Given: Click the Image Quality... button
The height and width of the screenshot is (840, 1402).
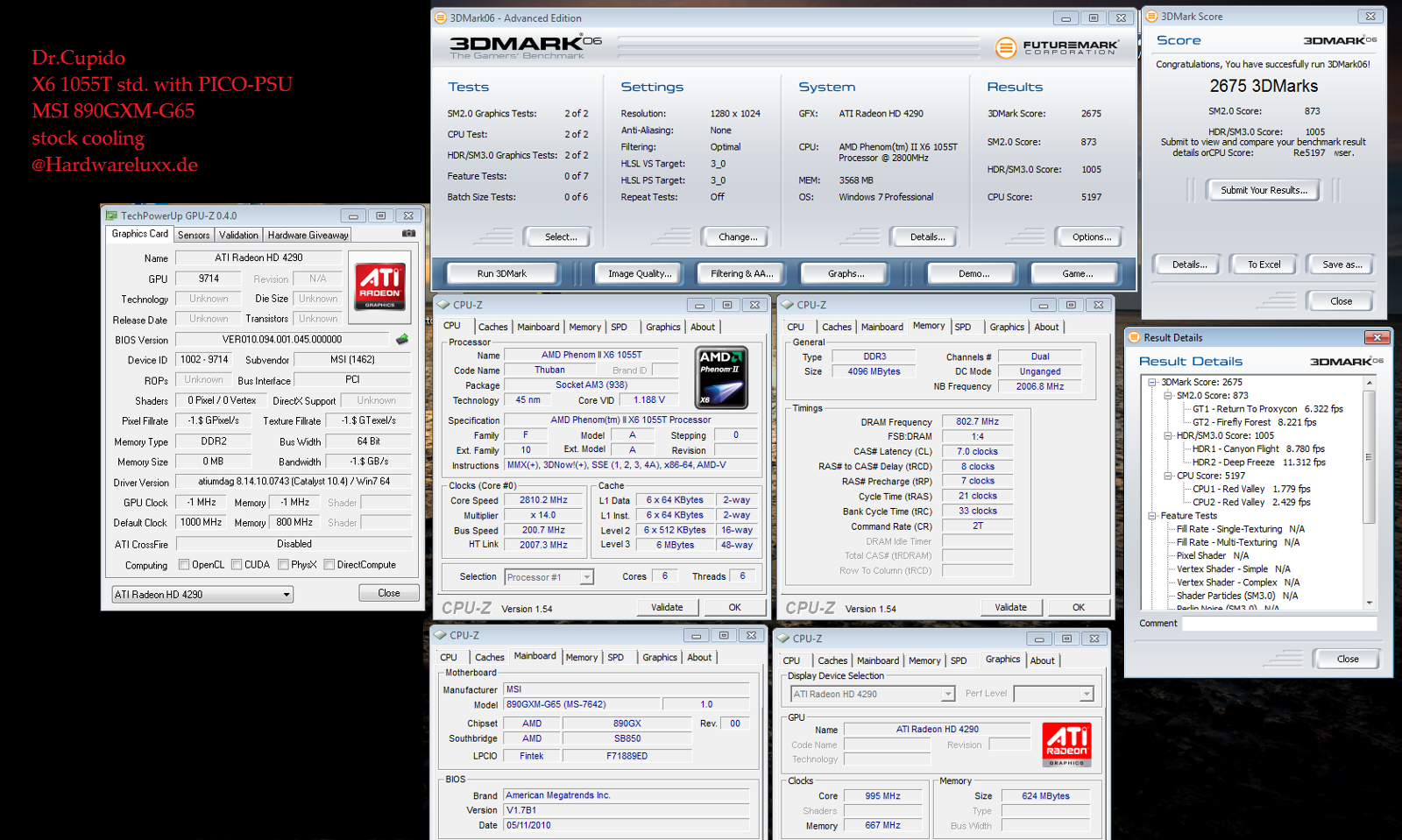Looking at the screenshot, I should (x=640, y=273).
